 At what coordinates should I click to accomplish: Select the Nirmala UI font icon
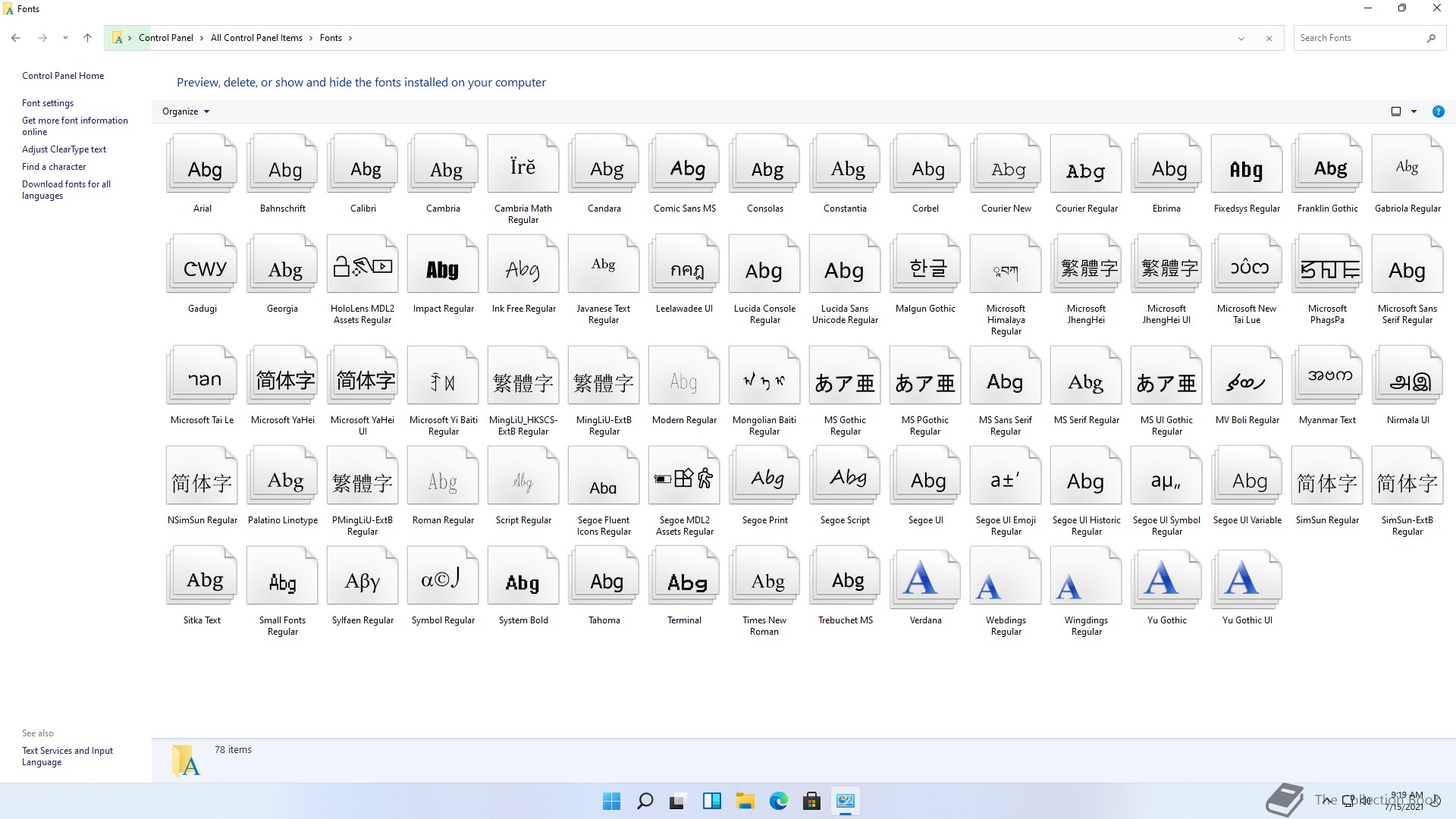(1407, 375)
